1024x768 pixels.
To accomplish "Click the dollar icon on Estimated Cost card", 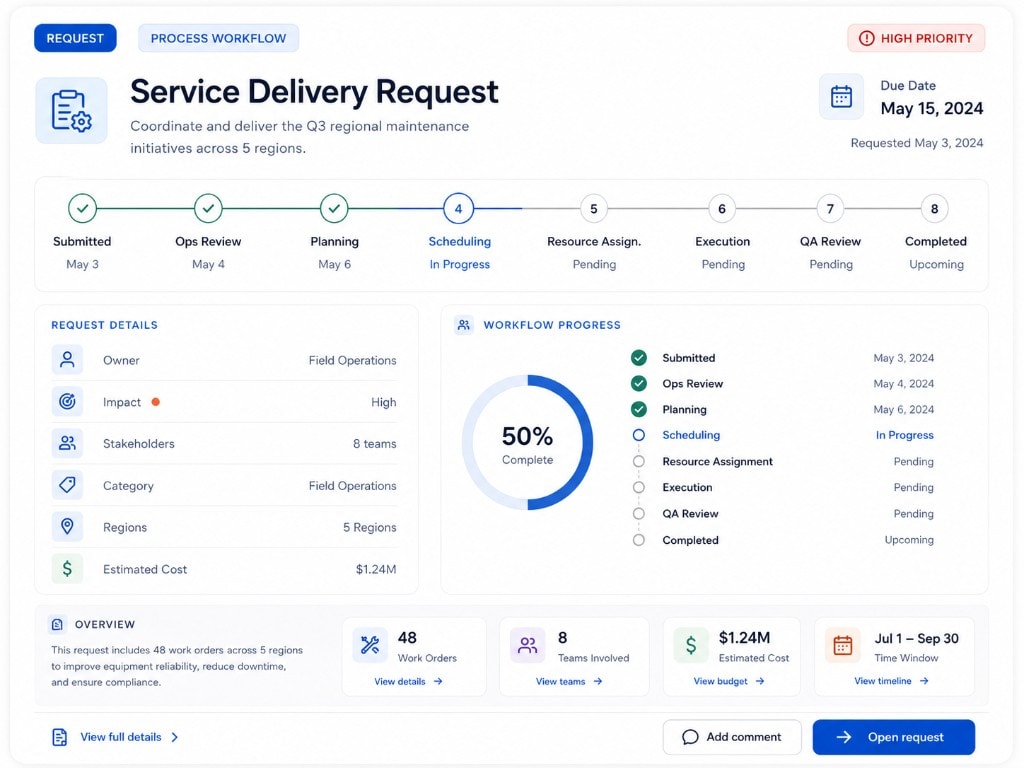I will [691, 645].
